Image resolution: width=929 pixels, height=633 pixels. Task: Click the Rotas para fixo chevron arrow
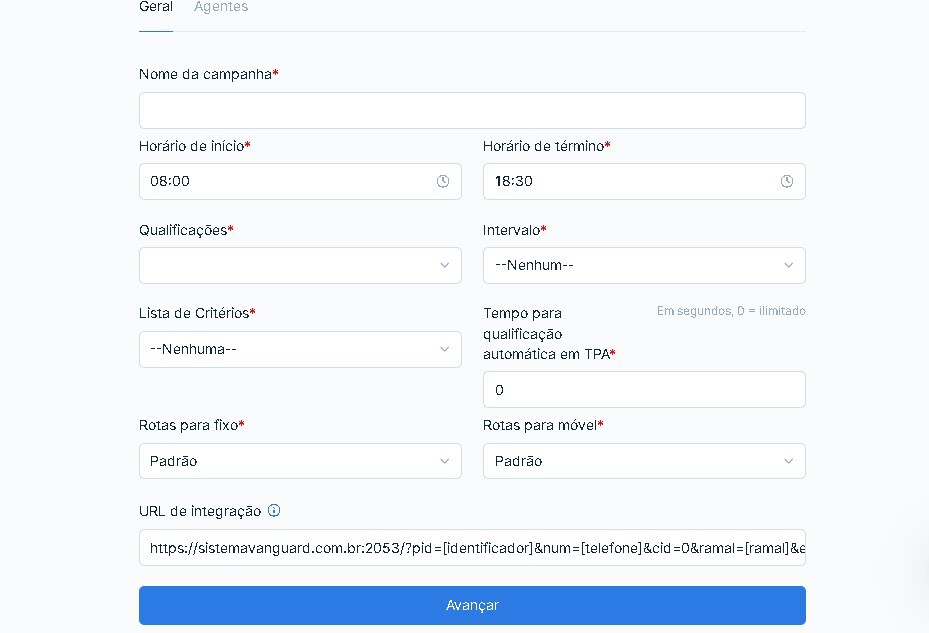(x=444, y=461)
